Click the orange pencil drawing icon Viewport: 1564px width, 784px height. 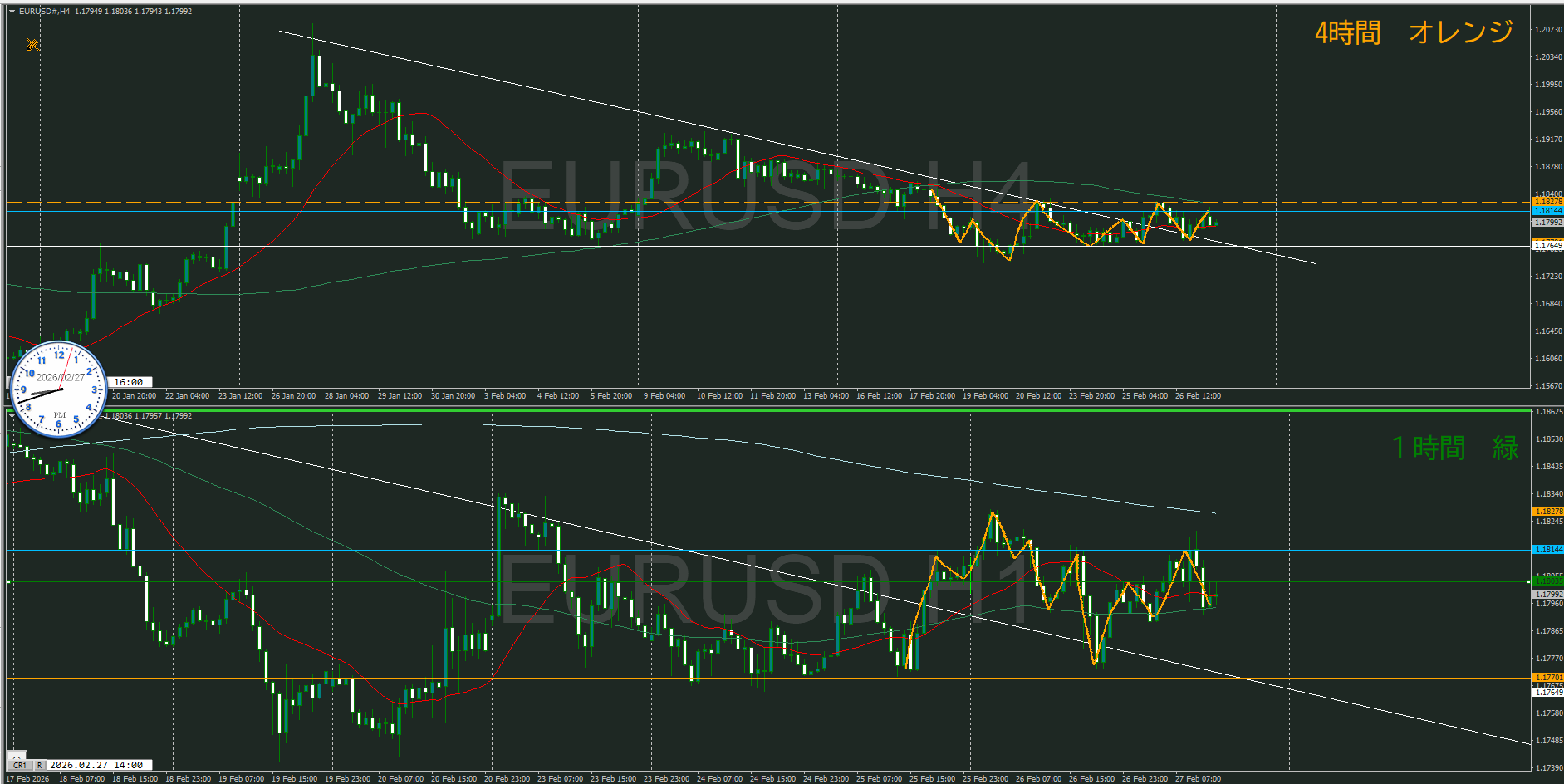(x=32, y=45)
